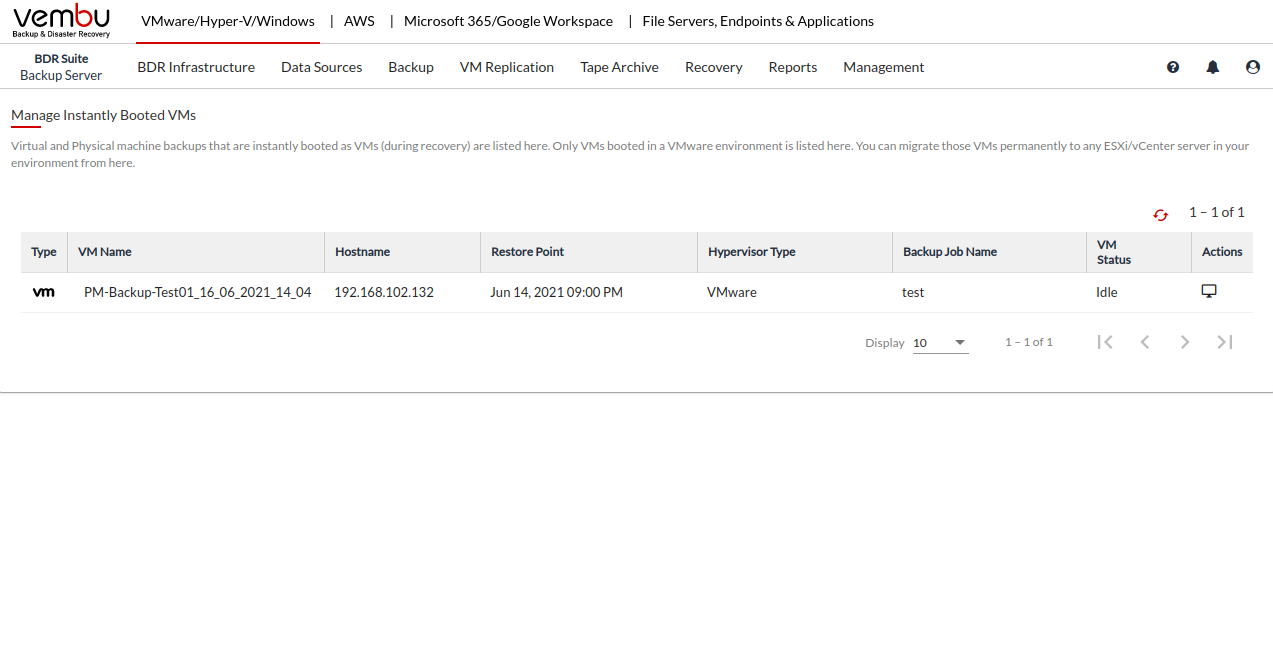
Task: Open the user account profile icon
Action: pos(1253,67)
